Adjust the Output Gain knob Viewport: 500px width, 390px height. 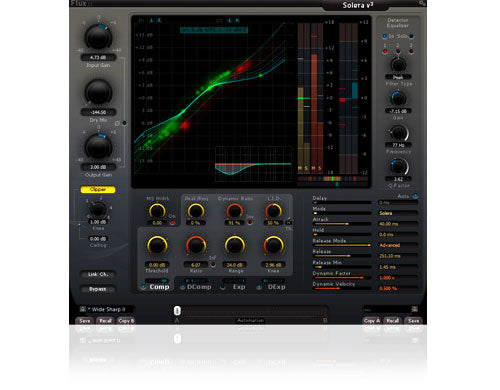coord(98,147)
